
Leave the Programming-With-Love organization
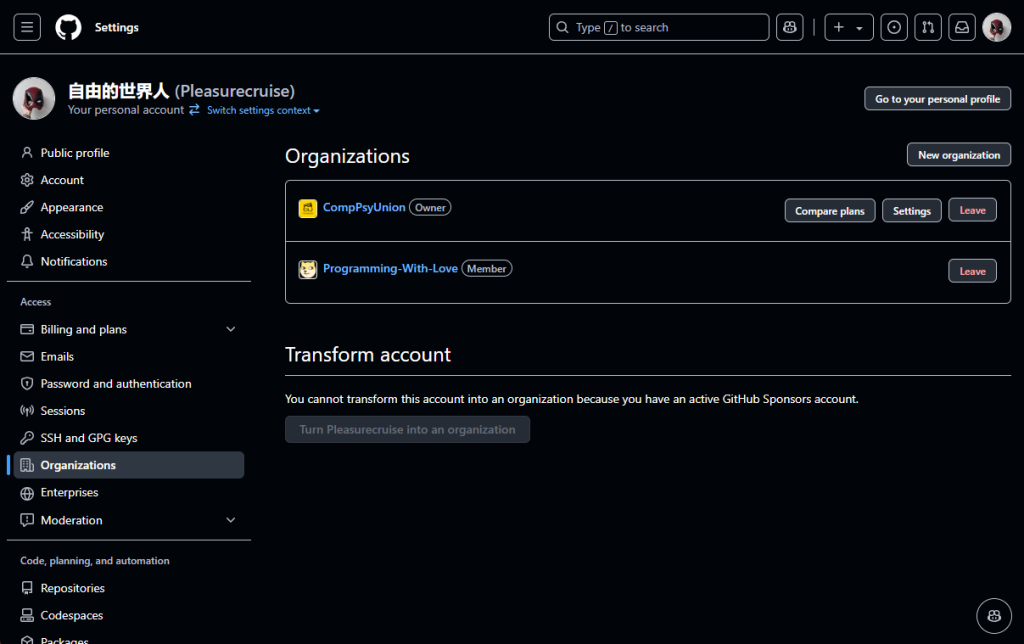[972, 271]
